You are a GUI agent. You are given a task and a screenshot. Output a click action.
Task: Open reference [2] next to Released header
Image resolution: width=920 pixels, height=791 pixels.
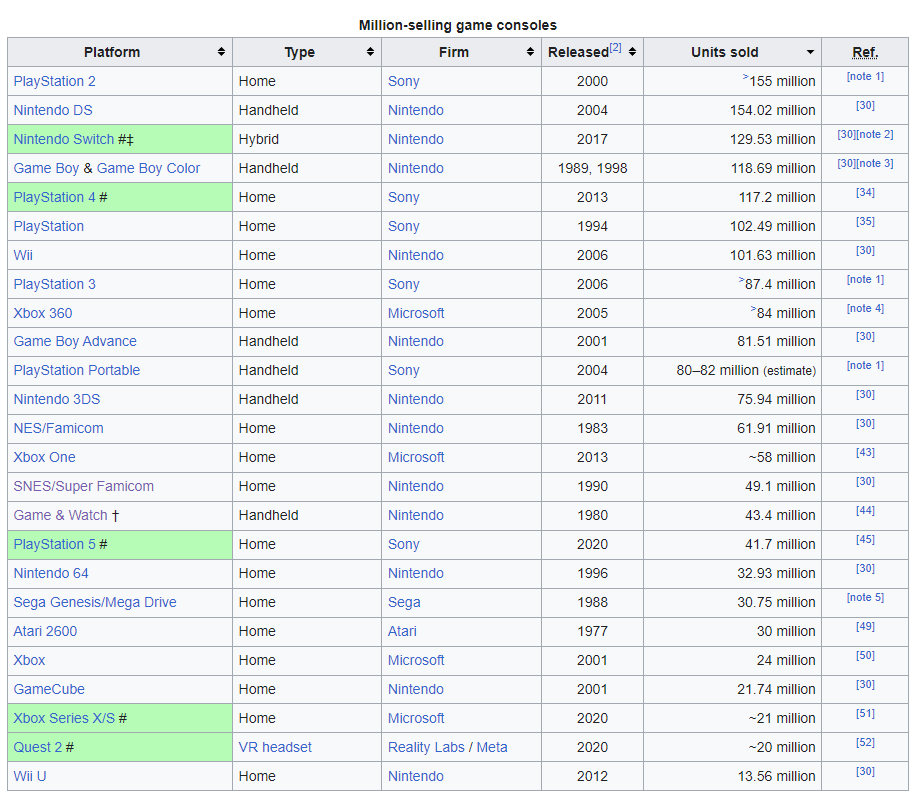[615, 48]
